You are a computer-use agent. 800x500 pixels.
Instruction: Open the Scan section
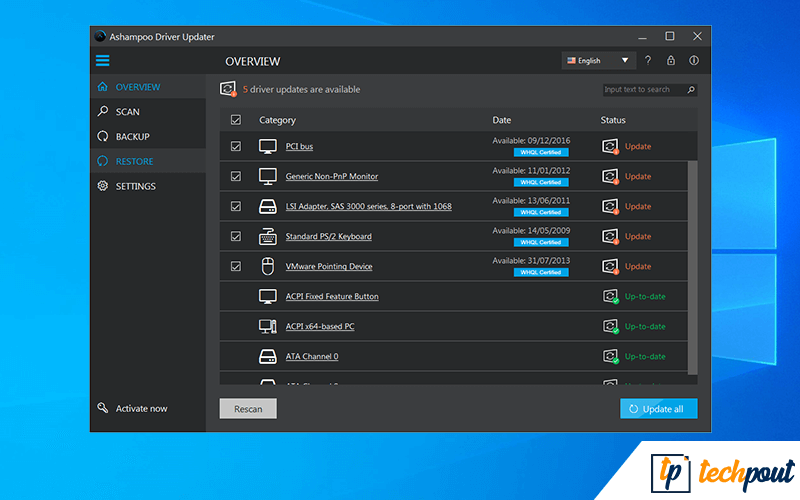point(148,112)
